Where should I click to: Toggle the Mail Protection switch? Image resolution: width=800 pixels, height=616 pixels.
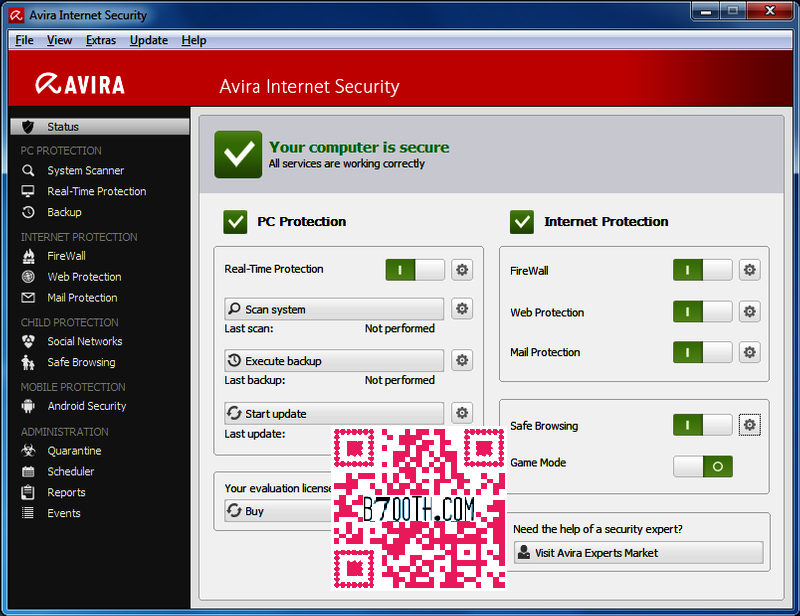tap(703, 352)
